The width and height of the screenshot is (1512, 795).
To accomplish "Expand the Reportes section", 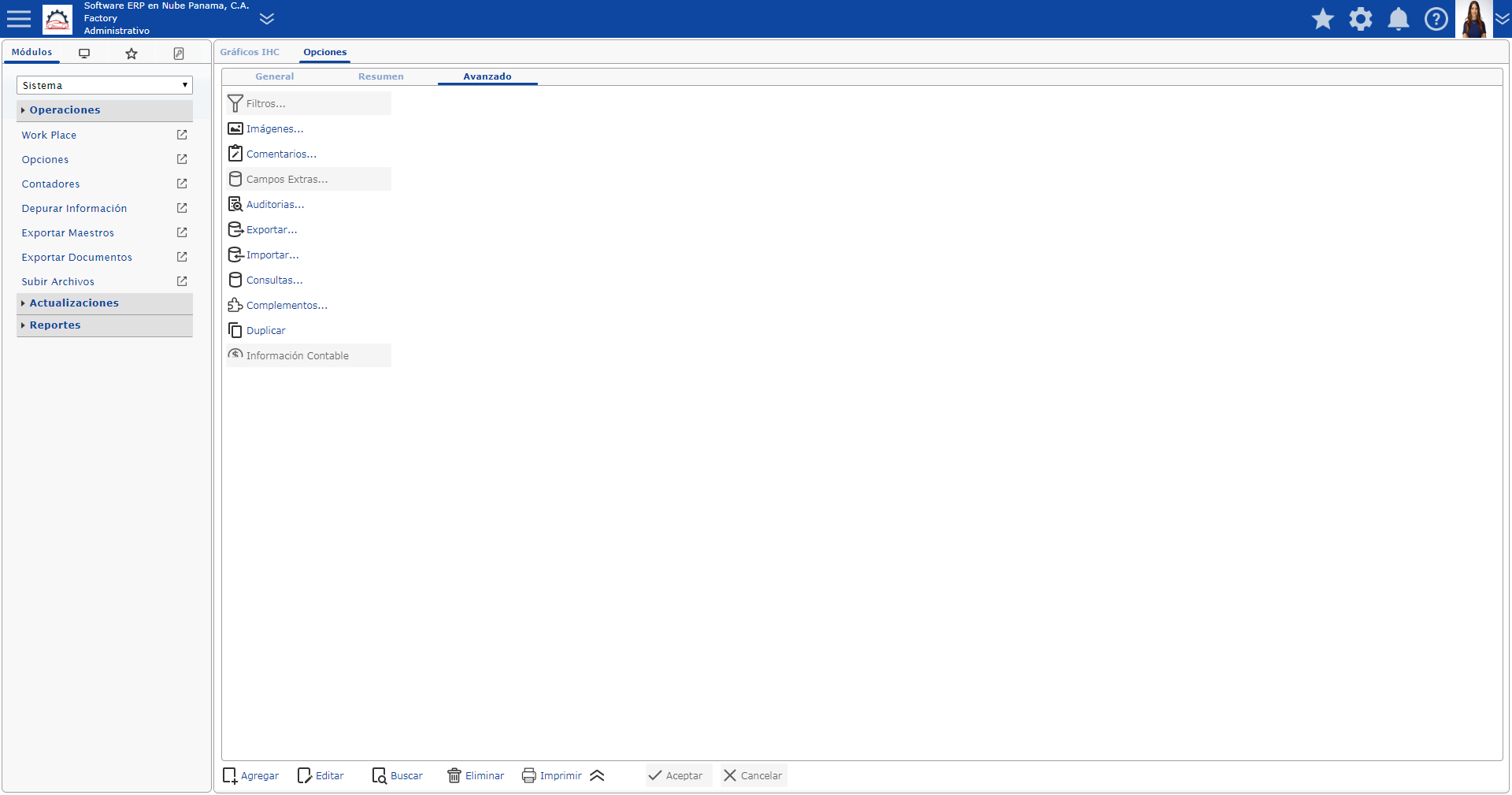I will [105, 325].
